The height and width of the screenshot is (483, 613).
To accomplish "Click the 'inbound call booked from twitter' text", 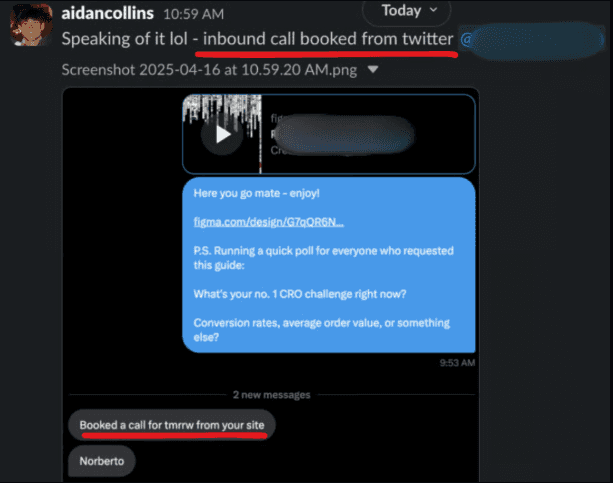I will pos(328,39).
